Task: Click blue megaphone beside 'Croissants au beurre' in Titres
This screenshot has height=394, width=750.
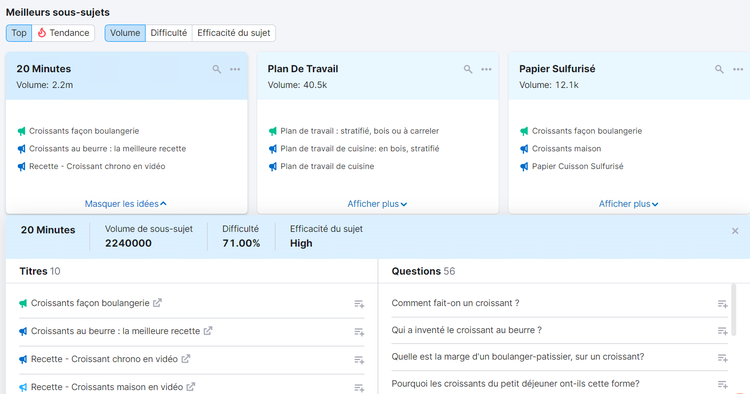Action: pyautogui.click(x=23, y=331)
